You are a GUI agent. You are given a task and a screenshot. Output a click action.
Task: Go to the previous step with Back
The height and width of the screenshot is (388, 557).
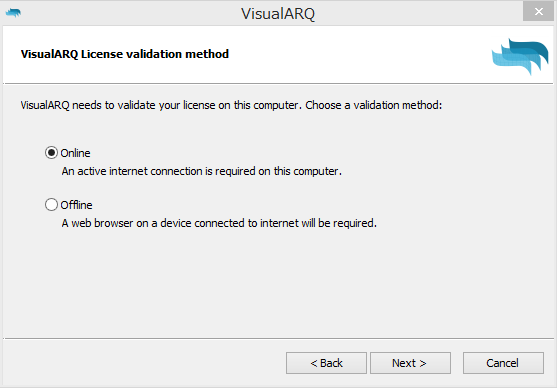tap(326, 363)
